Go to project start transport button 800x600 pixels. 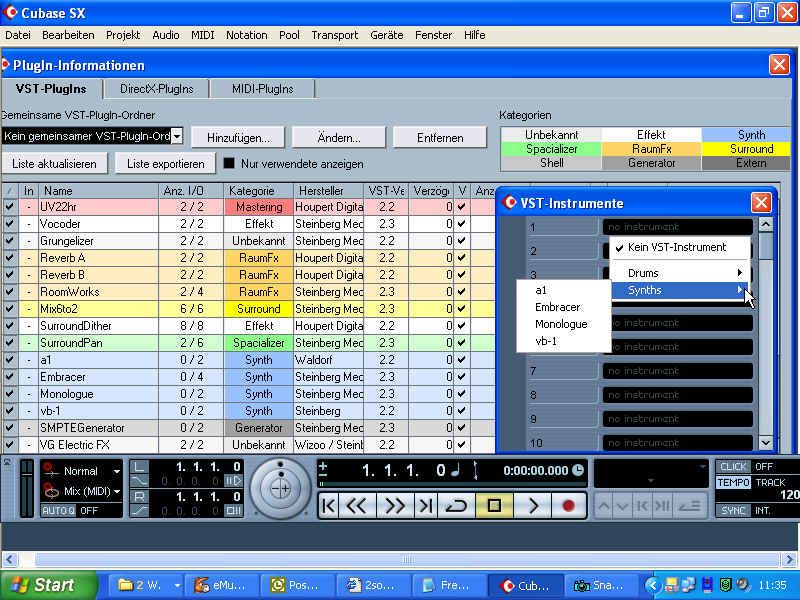click(x=328, y=506)
